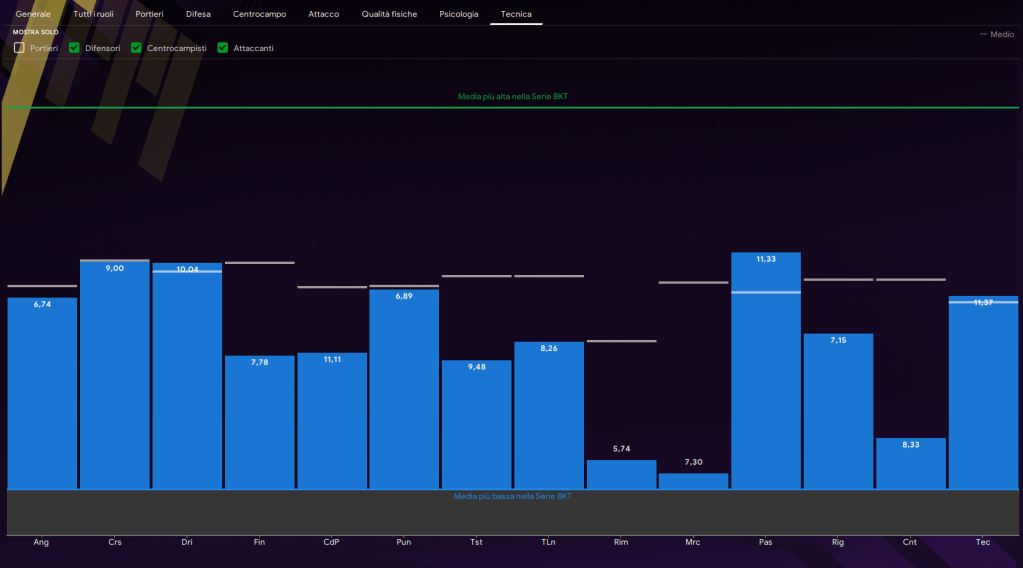Image resolution: width=1023 pixels, height=568 pixels.
Task: Open the Qualità fisiche tab
Action: pyautogui.click(x=389, y=14)
